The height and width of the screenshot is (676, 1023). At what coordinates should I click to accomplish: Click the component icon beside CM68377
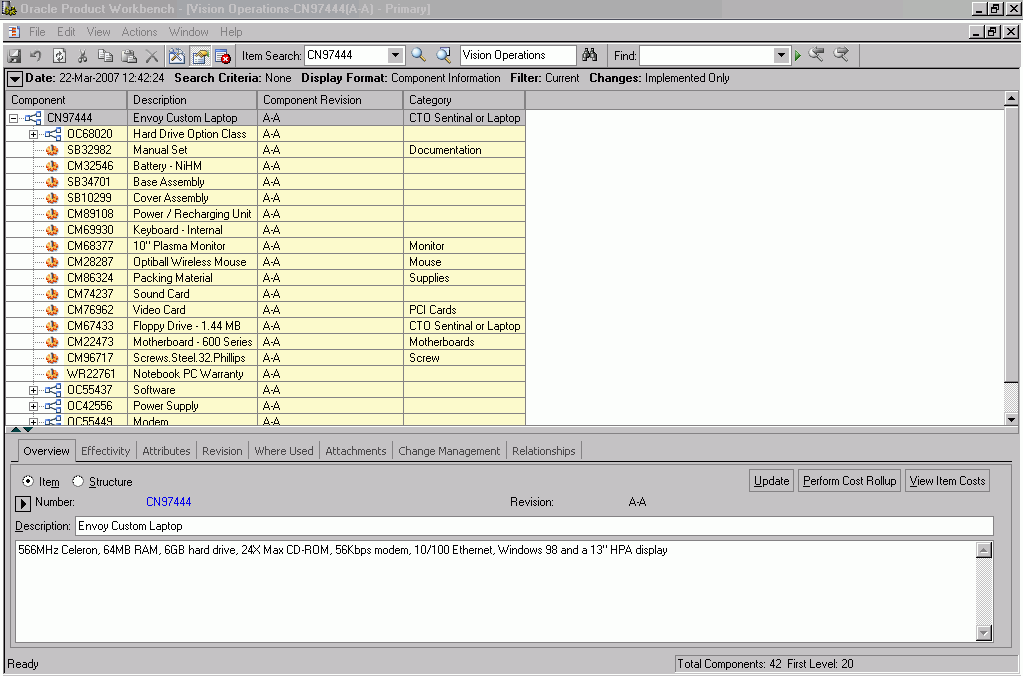click(x=52, y=246)
